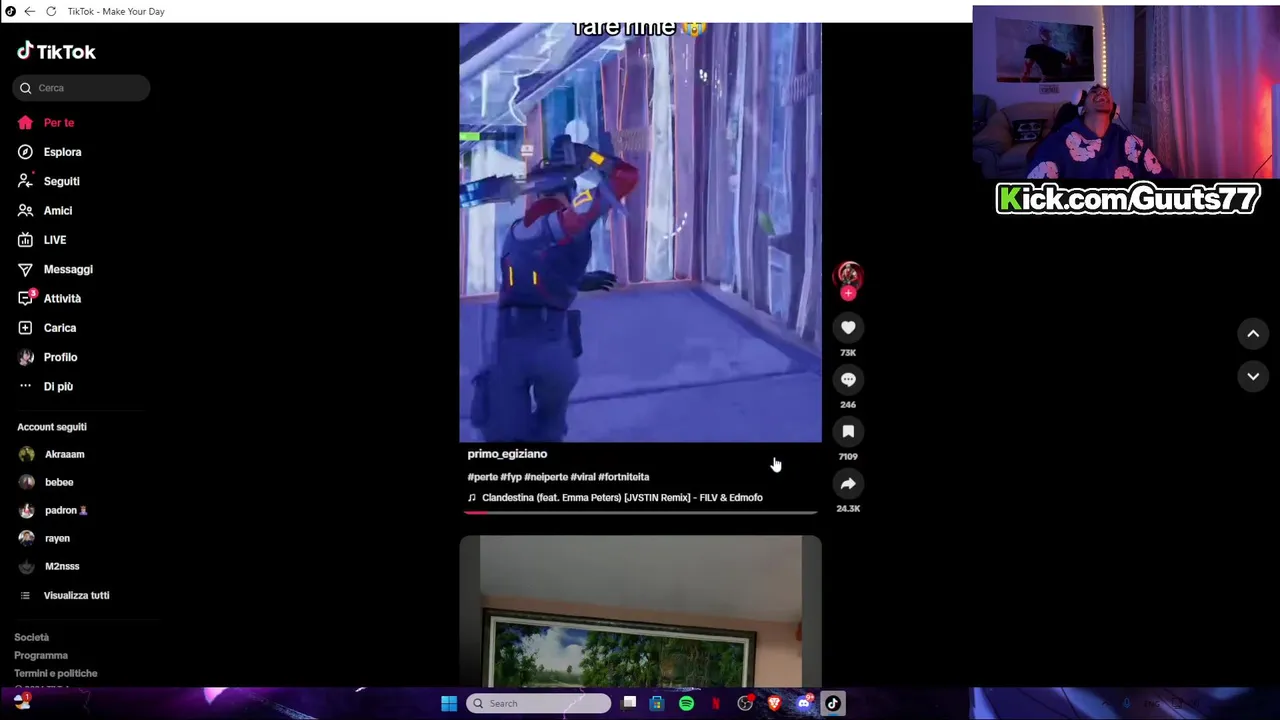Viewport: 1280px width, 720px height.
Task: Open Brave browser from the taskbar
Action: click(774, 703)
